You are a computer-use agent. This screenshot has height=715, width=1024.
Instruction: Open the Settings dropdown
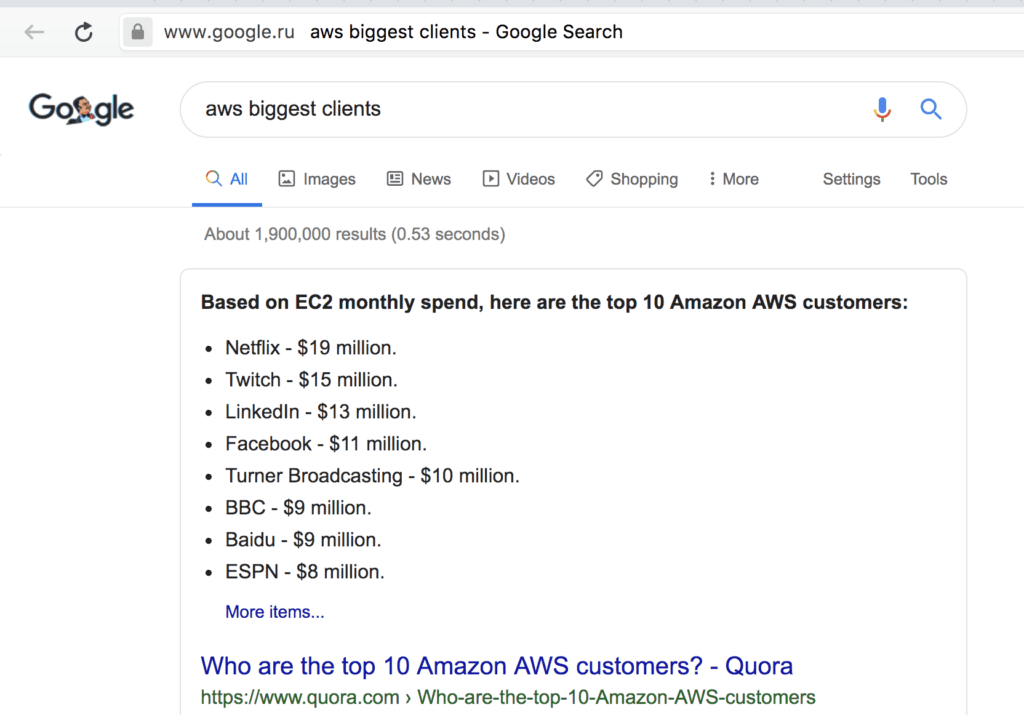click(x=851, y=179)
